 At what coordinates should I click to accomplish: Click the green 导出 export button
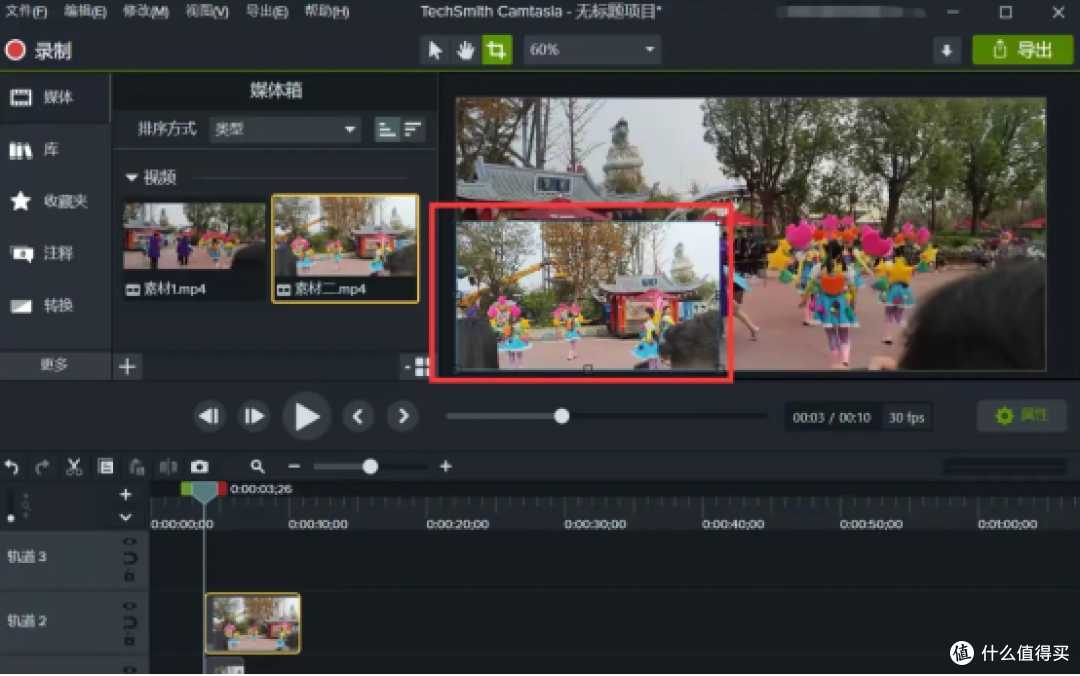tap(1022, 50)
